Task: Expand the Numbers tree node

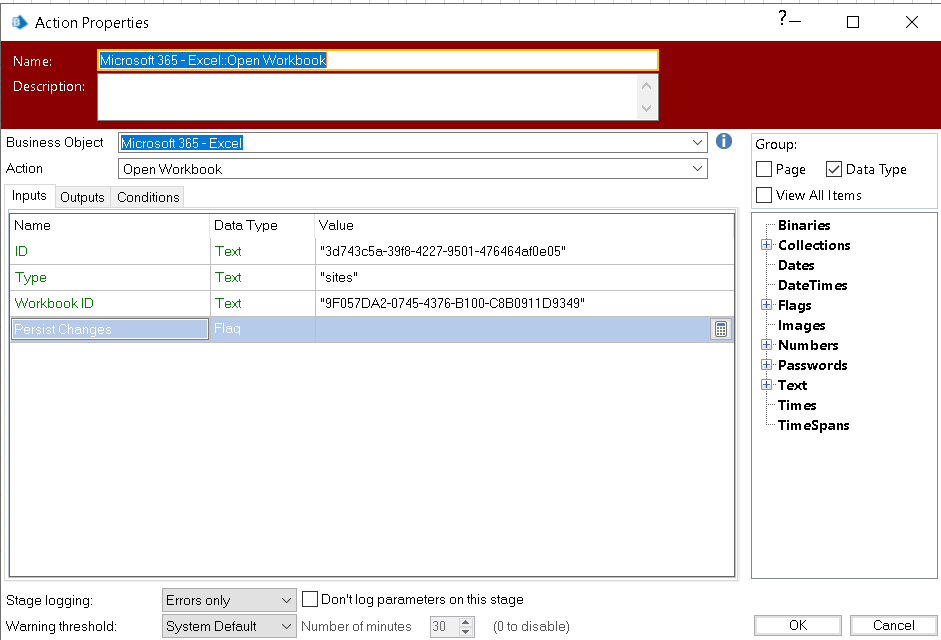Action: coord(766,345)
